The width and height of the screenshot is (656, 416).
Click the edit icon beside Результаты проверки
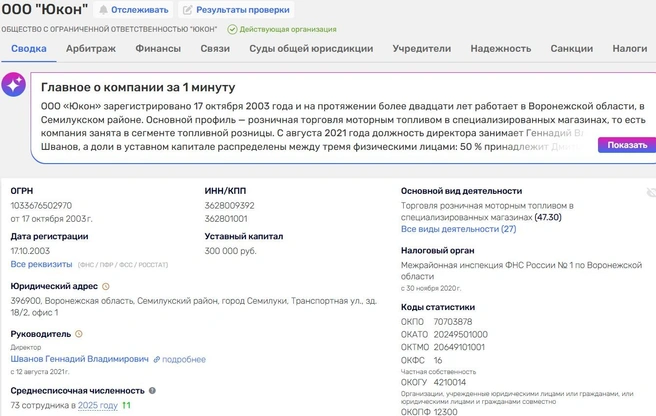[188, 10]
